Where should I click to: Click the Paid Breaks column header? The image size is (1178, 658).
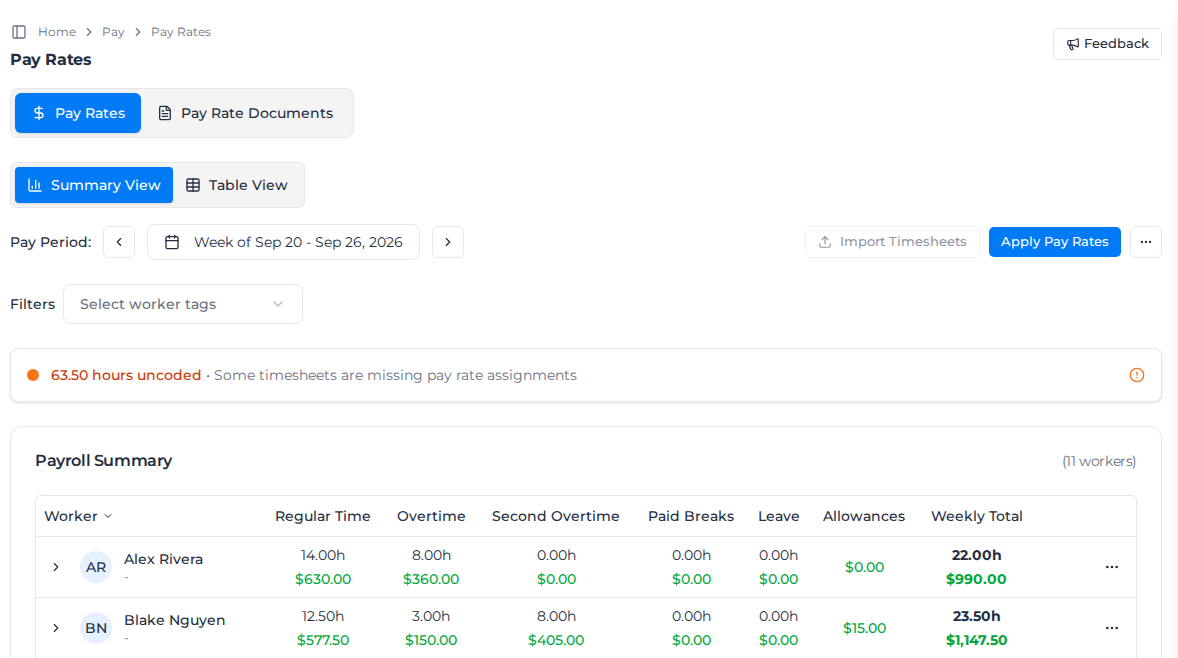pos(691,516)
